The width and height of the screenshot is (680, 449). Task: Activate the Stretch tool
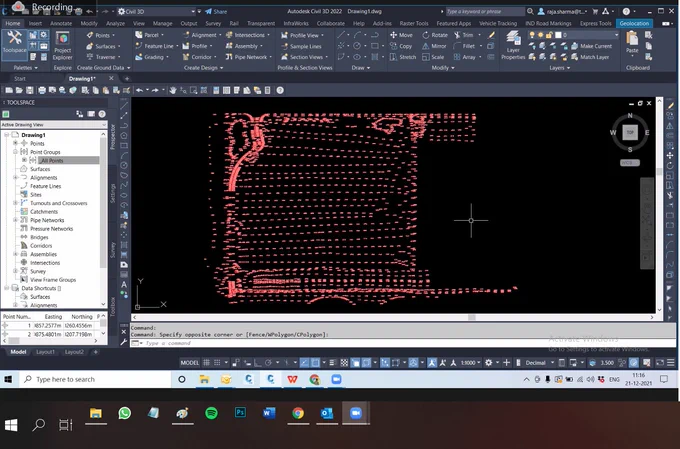coord(403,57)
